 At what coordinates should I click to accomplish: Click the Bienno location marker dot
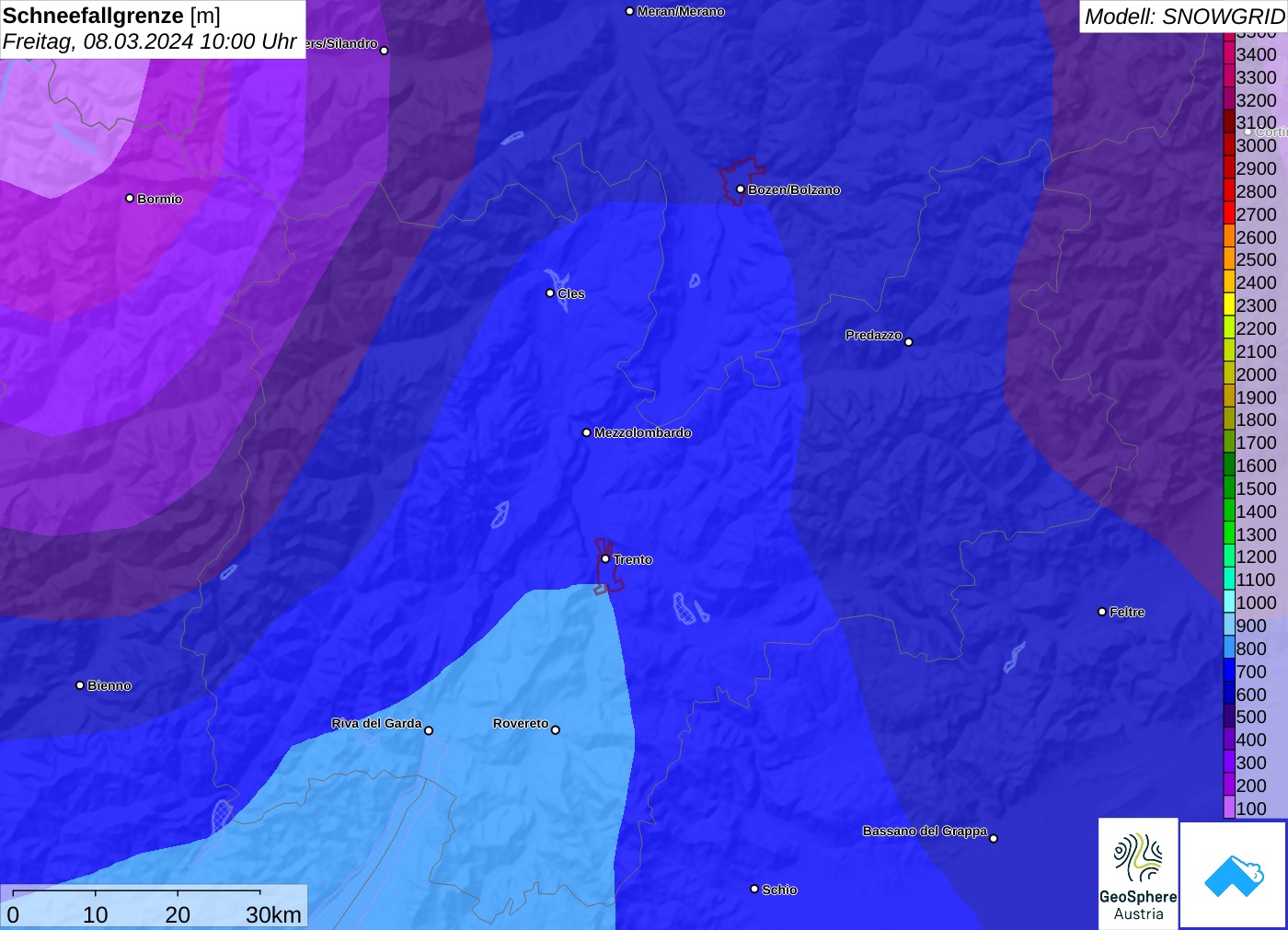click(80, 685)
